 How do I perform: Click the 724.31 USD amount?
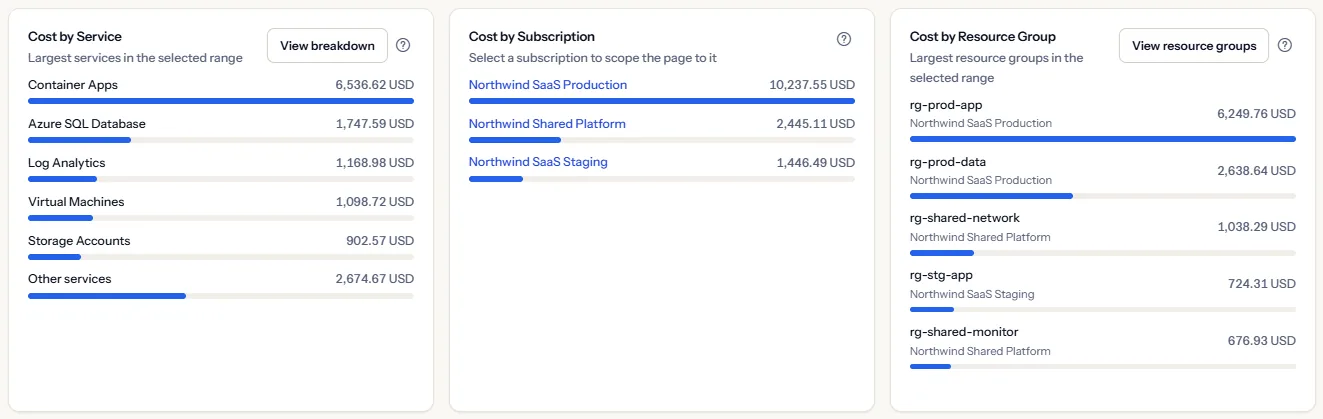pyautogui.click(x=1262, y=284)
